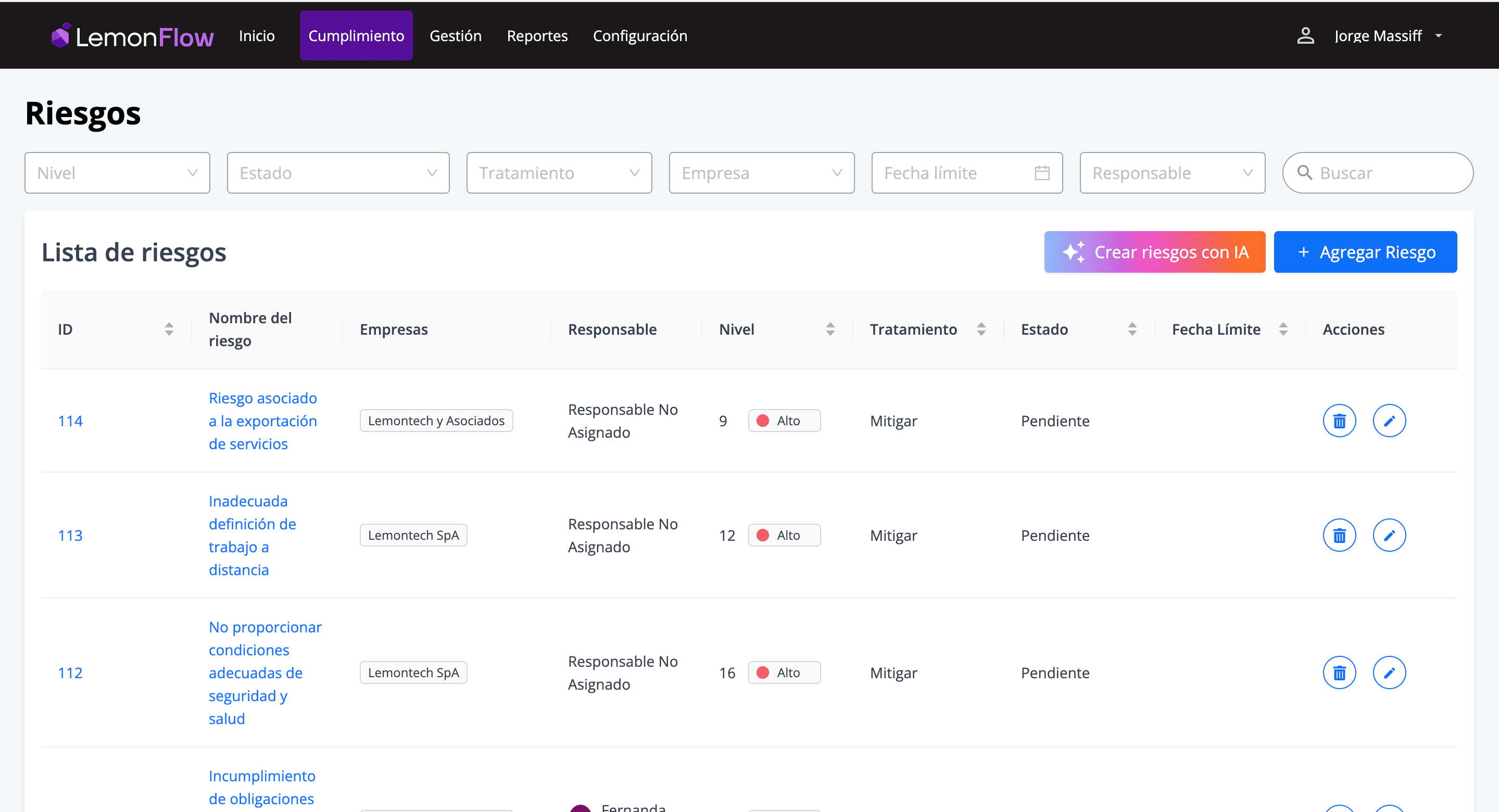Open risk ID 113 link
The height and width of the screenshot is (812, 1499).
coord(70,535)
